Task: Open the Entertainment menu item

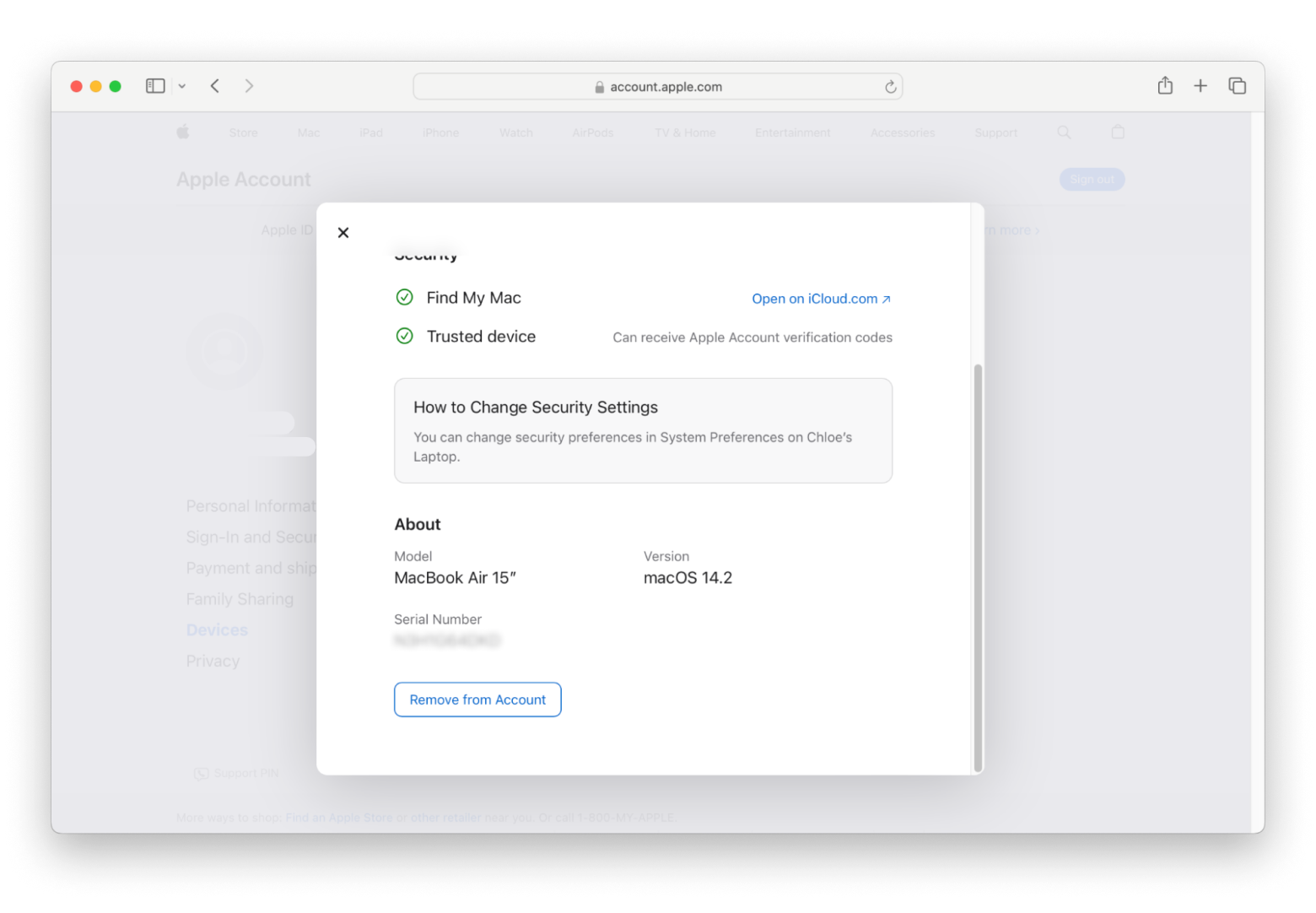Action: 793,133
